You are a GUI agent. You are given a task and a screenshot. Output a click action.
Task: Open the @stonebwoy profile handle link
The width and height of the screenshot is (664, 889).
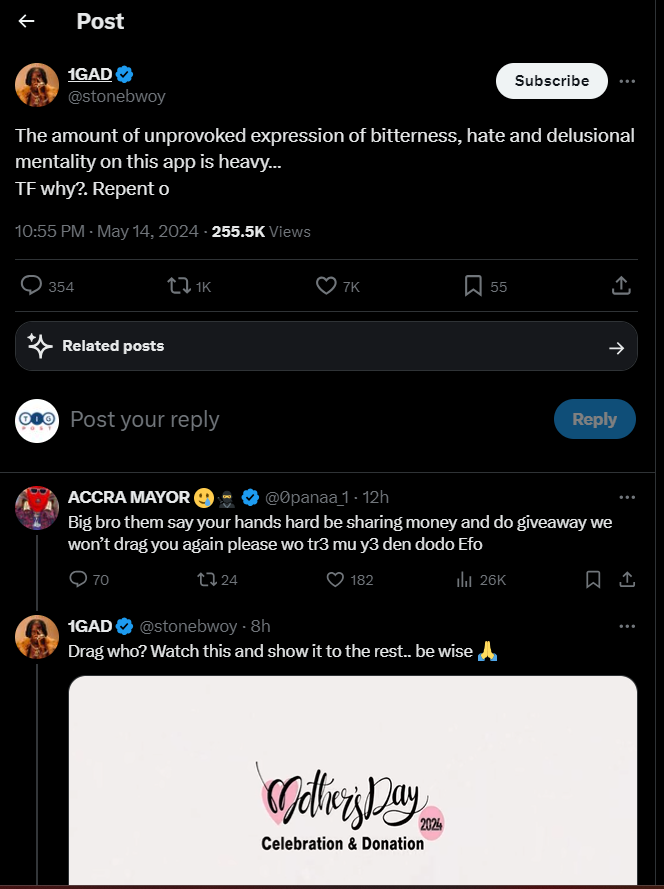(116, 97)
